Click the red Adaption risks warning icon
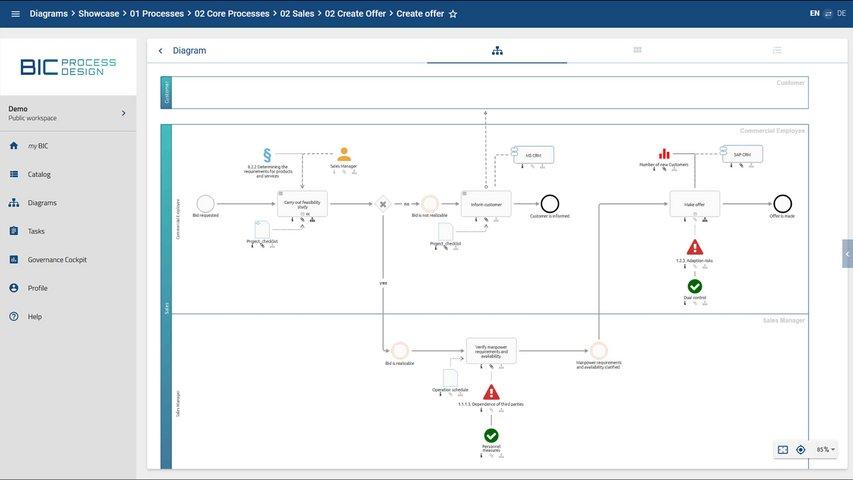Image resolution: width=853 pixels, height=480 pixels. pos(695,247)
